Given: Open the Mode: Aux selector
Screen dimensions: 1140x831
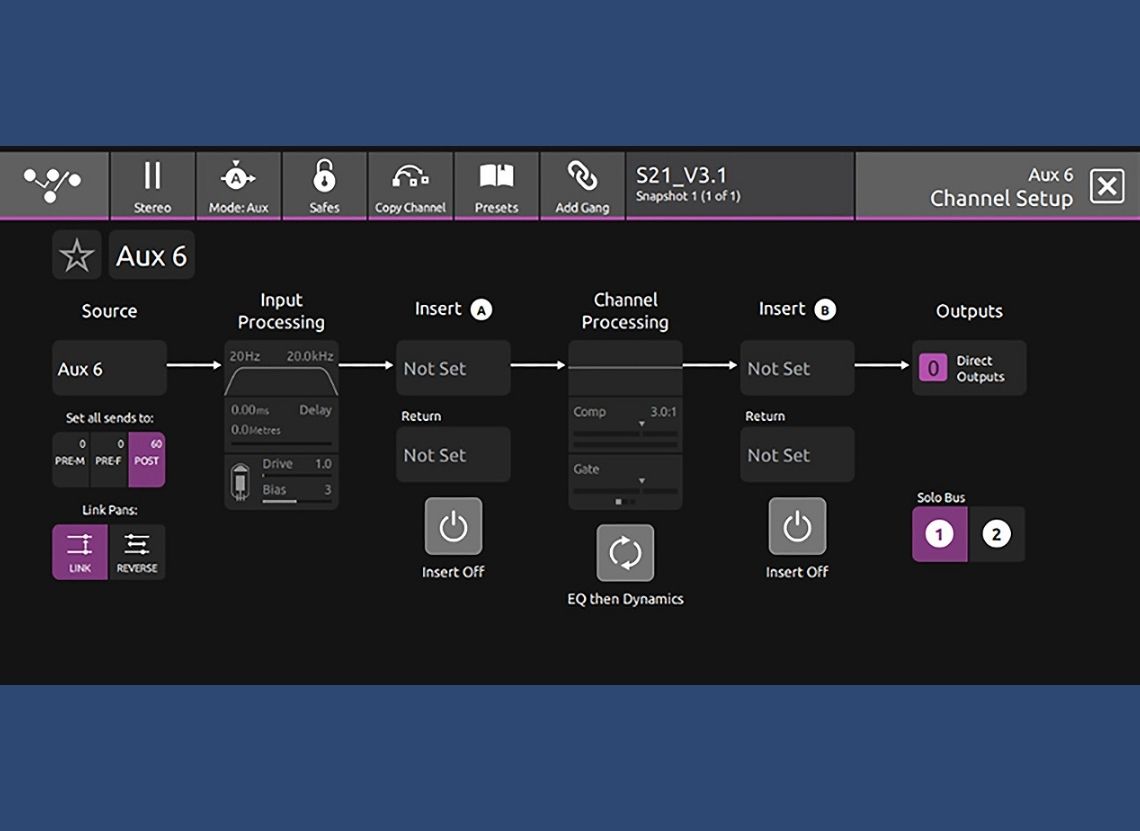Looking at the screenshot, I should tap(238, 185).
